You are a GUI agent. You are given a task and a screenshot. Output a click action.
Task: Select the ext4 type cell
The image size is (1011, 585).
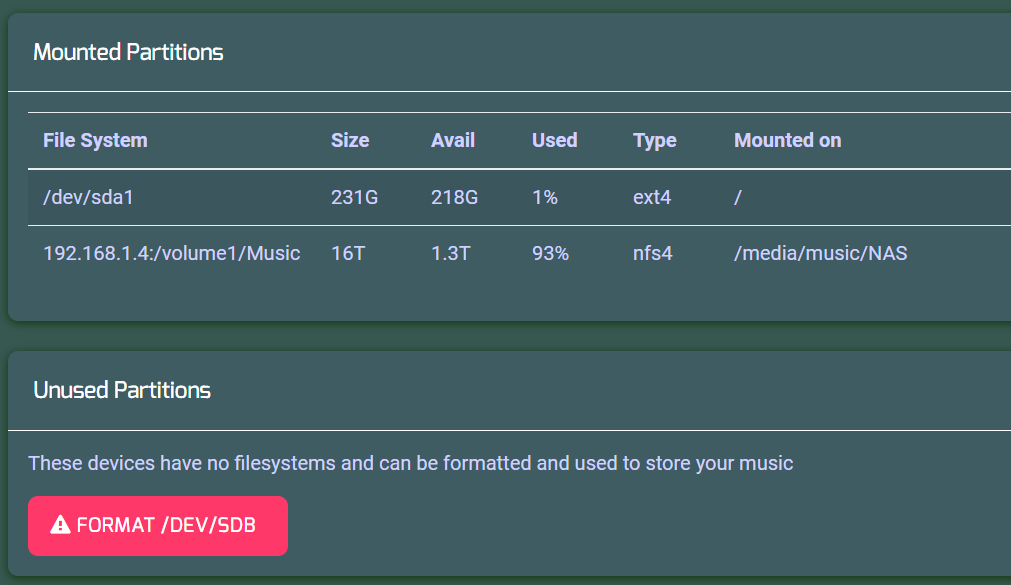click(652, 197)
